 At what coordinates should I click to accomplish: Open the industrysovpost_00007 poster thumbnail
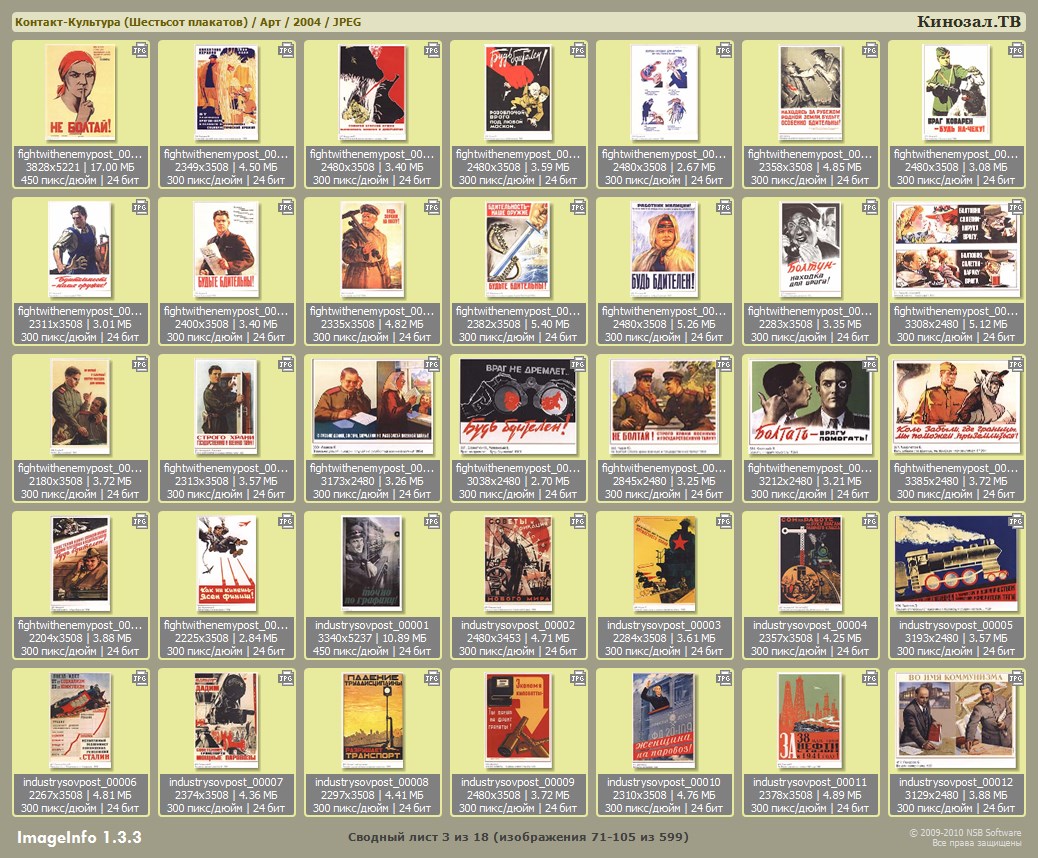[x=226, y=720]
